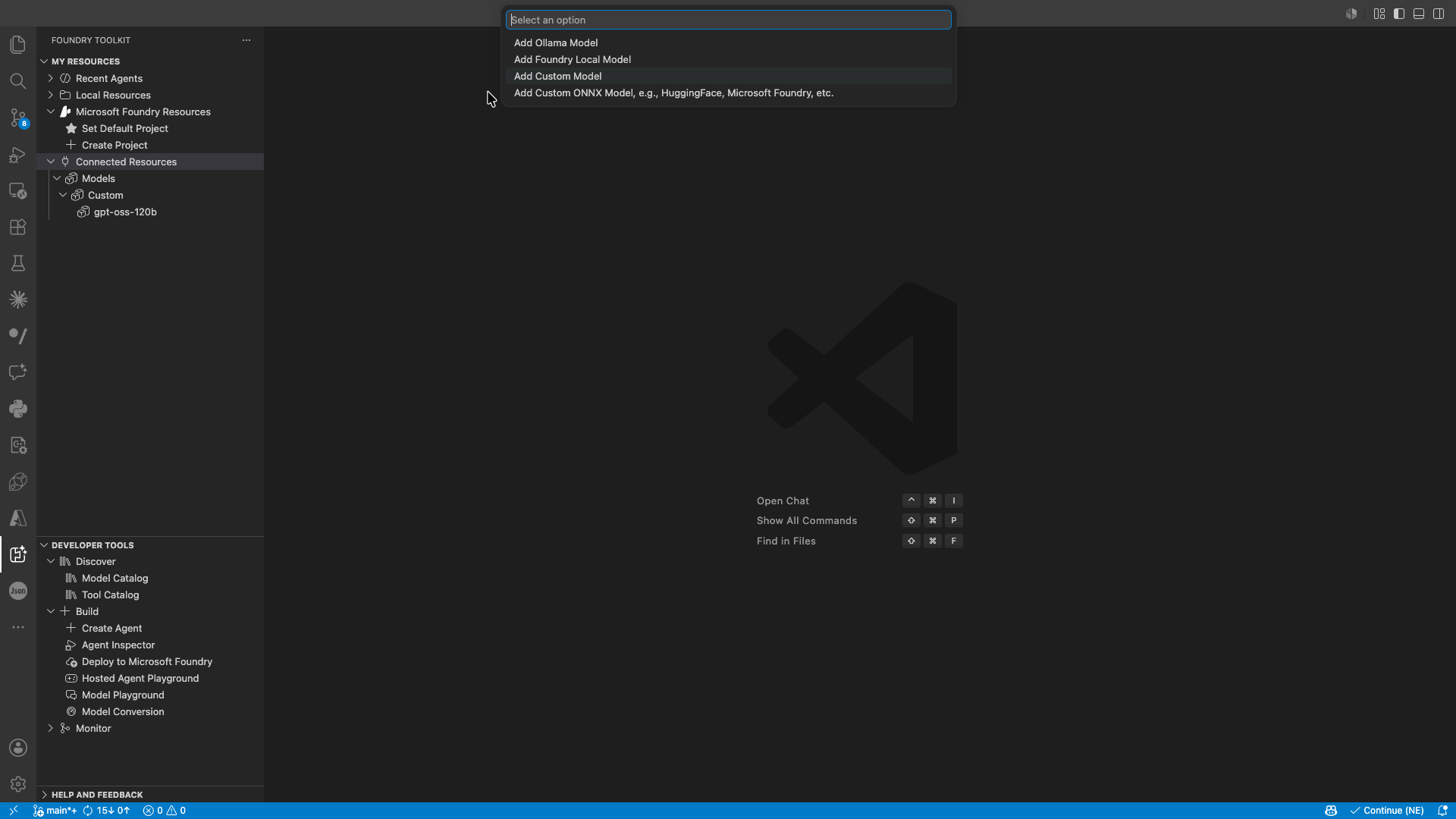Viewport: 1456px width, 819px height.
Task: Collapse the Discover node
Action: pos(51,561)
